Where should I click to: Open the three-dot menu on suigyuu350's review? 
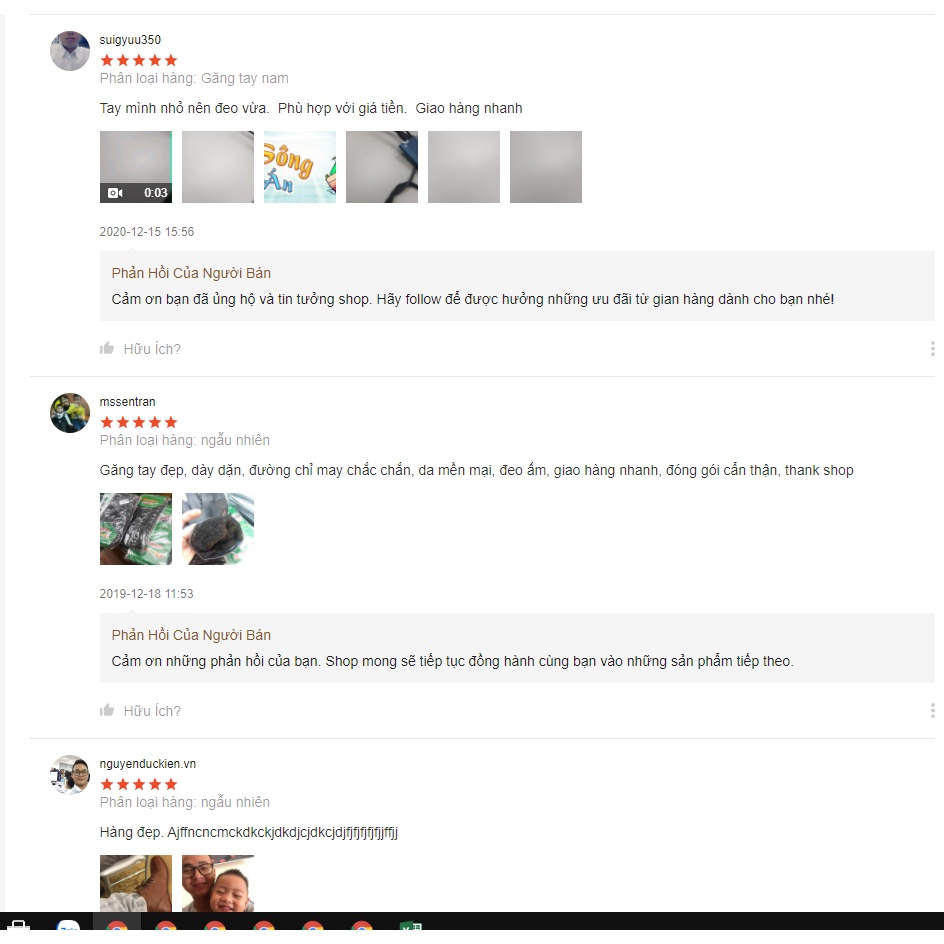pos(932,349)
